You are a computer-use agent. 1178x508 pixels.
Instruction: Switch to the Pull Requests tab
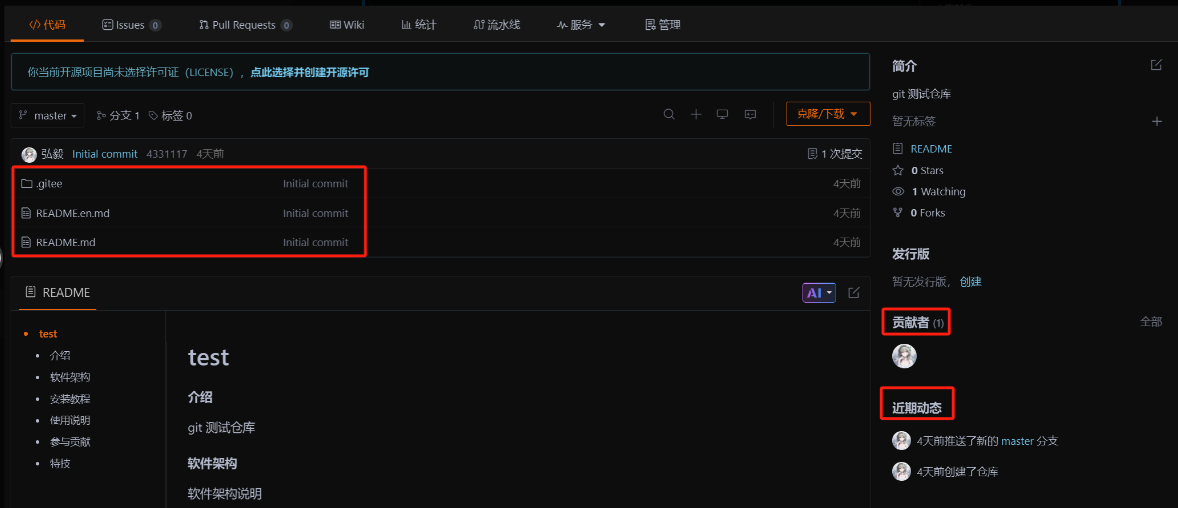click(x=246, y=25)
